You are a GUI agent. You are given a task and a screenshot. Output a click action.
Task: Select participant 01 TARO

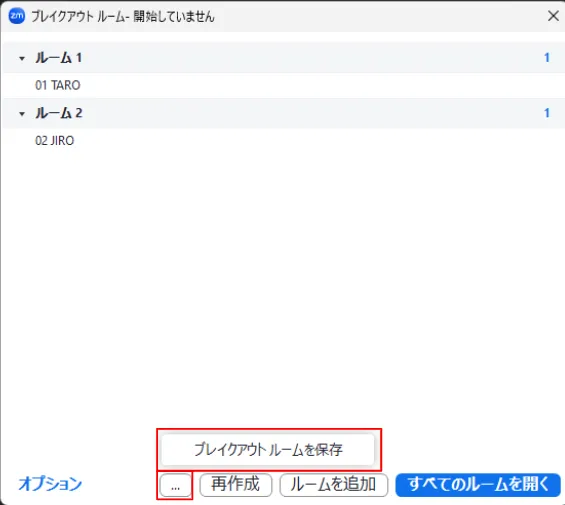click(58, 85)
